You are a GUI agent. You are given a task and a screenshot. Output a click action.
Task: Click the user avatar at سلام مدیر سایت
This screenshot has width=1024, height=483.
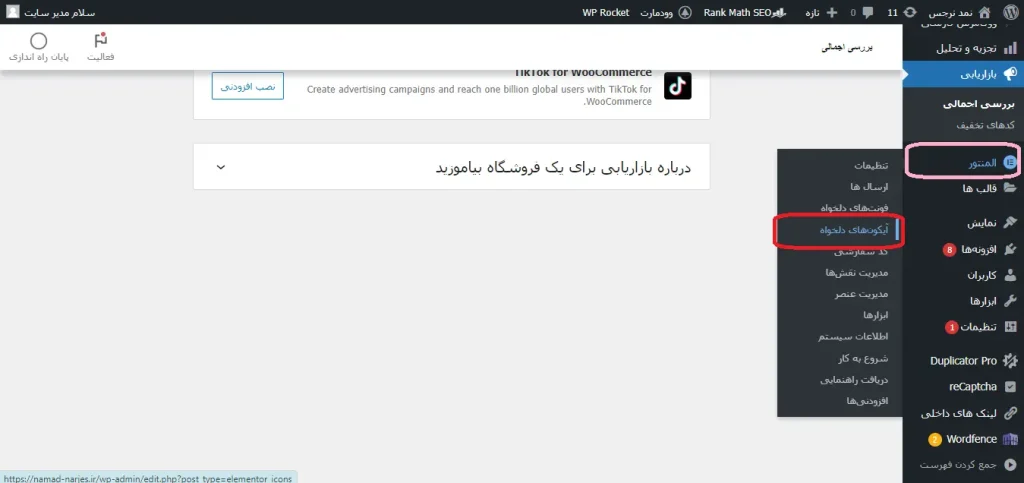(x=13, y=12)
